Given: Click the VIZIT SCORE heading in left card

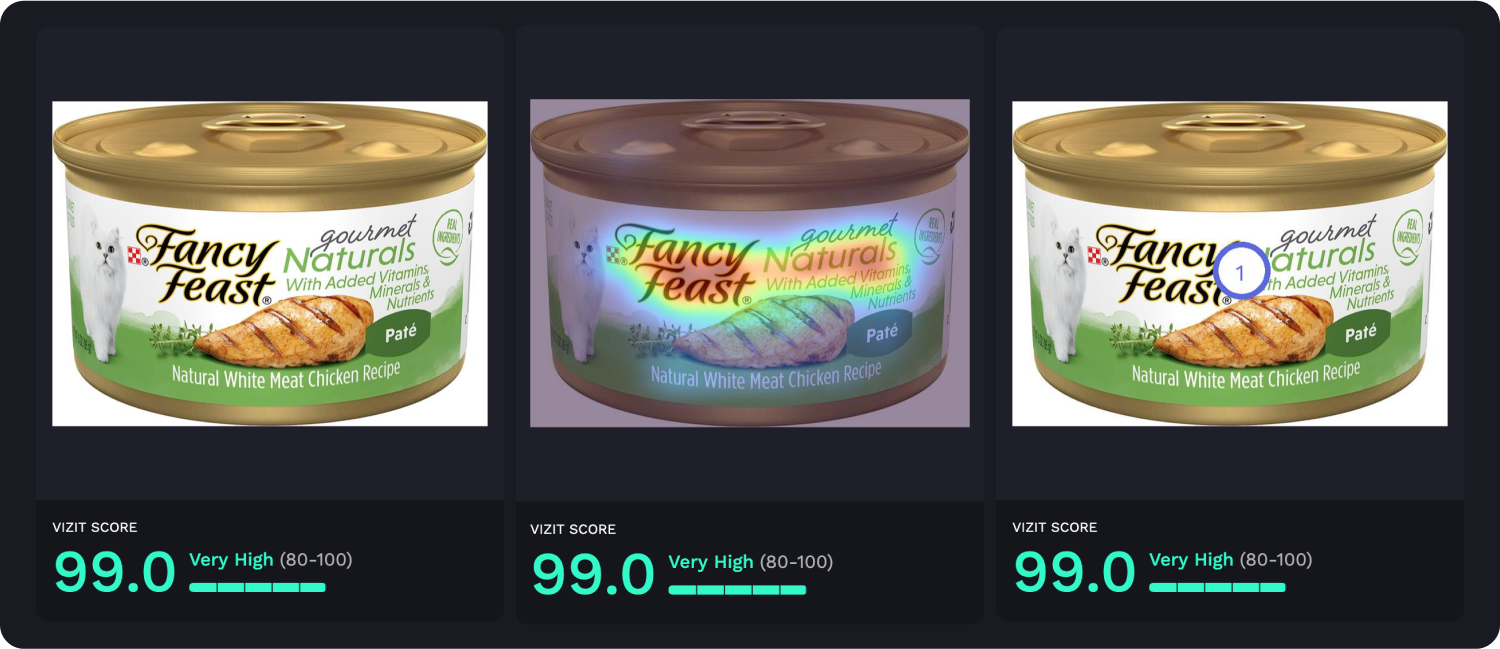Looking at the screenshot, I should (x=95, y=527).
